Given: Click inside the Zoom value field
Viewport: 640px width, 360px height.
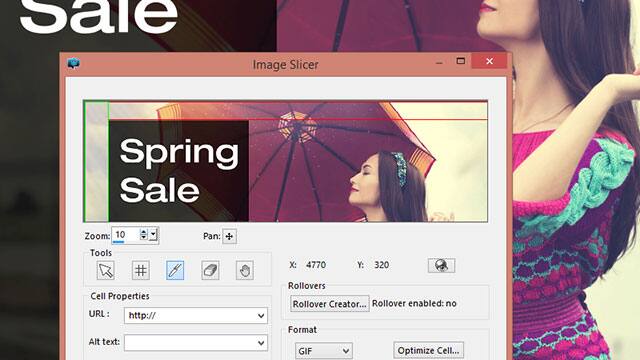Looking at the screenshot, I should coord(126,235).
